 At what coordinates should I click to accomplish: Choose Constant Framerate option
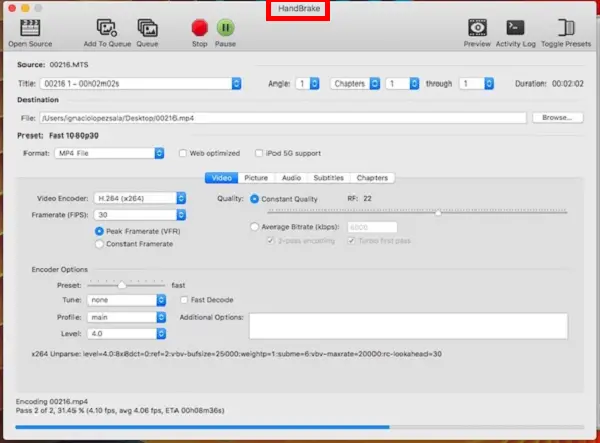(x=99, y=244)
